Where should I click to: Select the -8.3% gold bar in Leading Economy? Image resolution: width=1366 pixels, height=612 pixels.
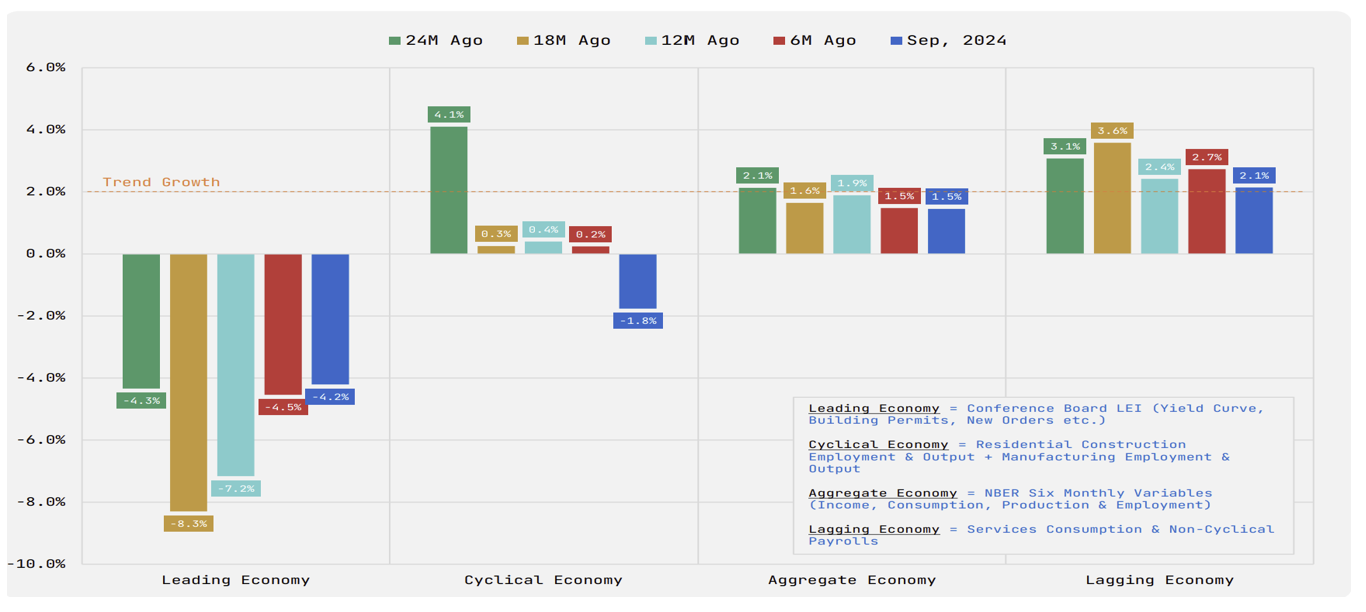188,382
